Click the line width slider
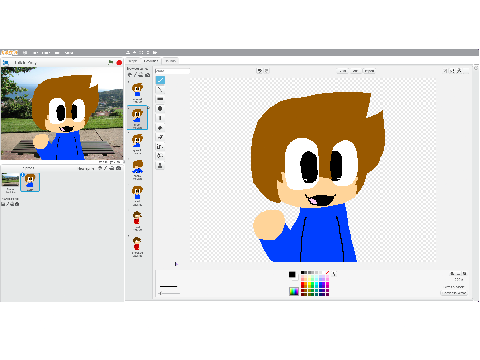The width and height of the screenshot is (480, 360). [x=169, y=293]
